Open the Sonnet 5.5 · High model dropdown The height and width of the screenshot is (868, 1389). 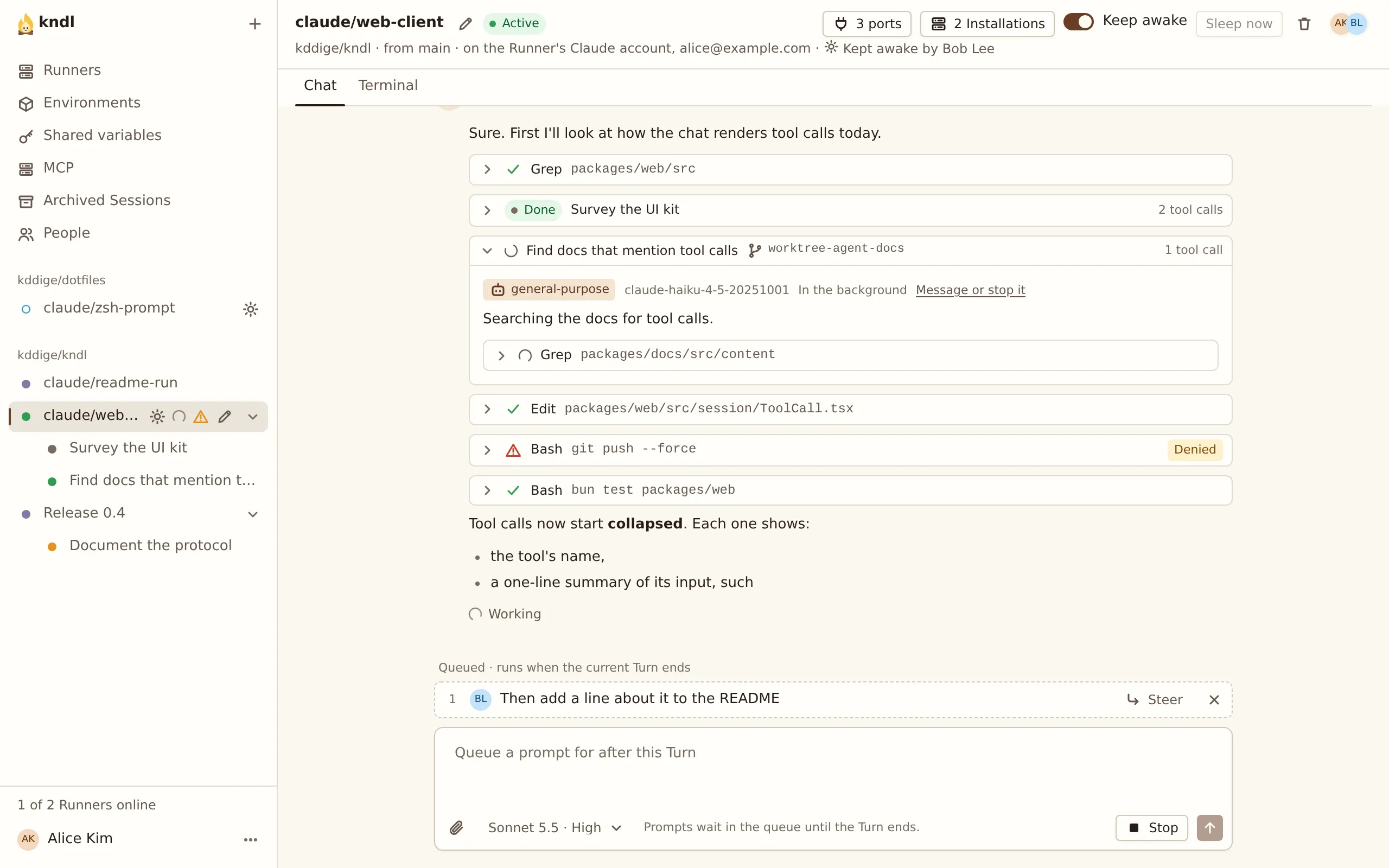(555, 828)
